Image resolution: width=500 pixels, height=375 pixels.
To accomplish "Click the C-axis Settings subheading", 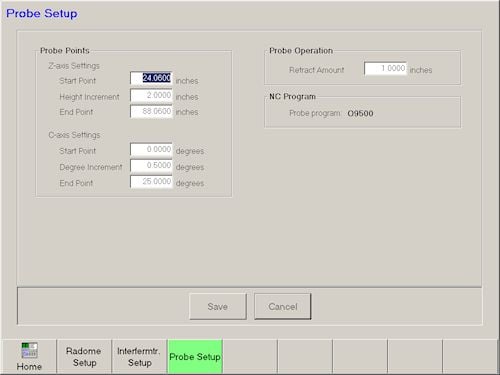I will pyautogui.click(x=74, y=135).
